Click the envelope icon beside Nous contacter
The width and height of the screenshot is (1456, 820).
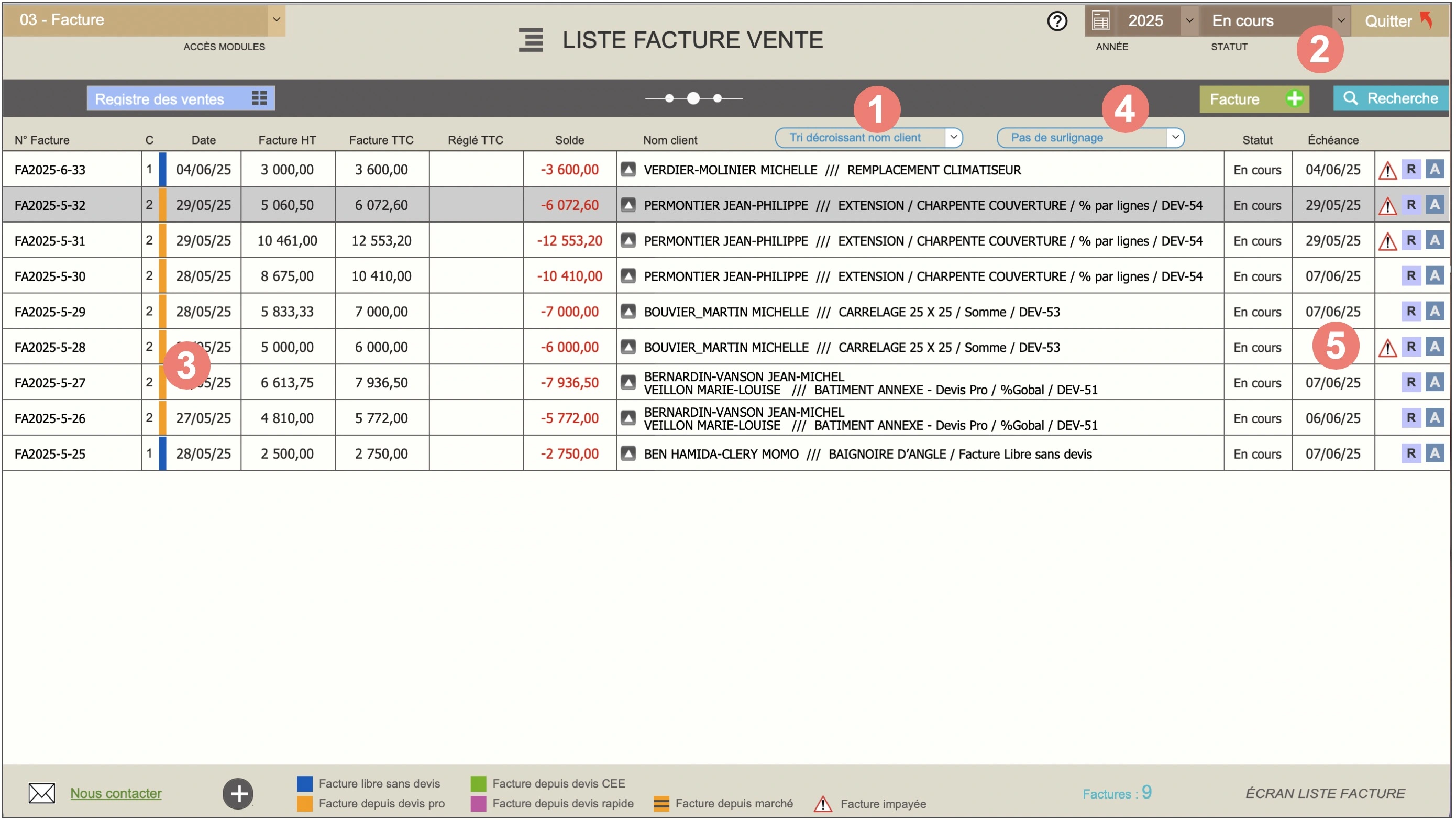[41, 793]
